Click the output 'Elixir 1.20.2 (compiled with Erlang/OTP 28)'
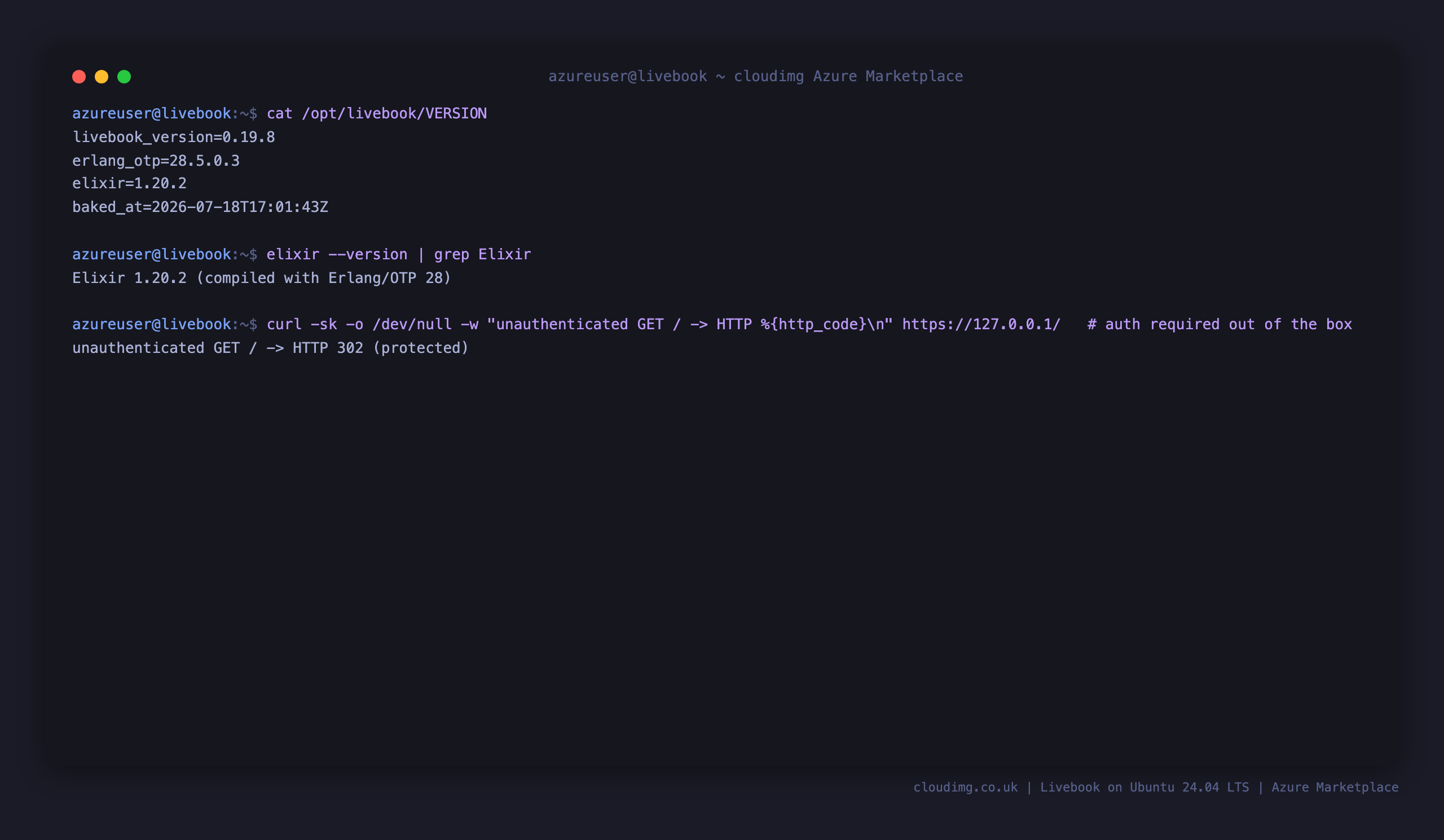This screenshot has width=1444, height=840. [x=262, y=278]
